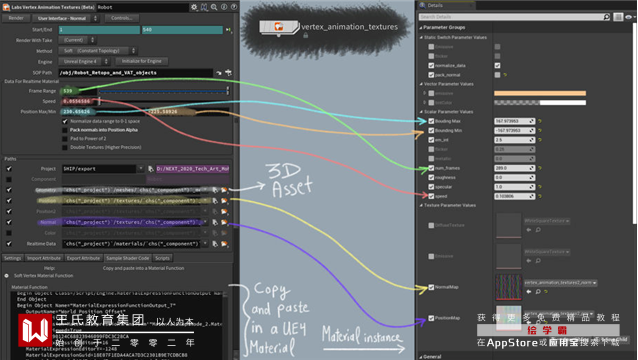Screen dimensions: 638x360
Task: Click the search magnifier icon in the Details panel
Action: click(x=606, y=17)
